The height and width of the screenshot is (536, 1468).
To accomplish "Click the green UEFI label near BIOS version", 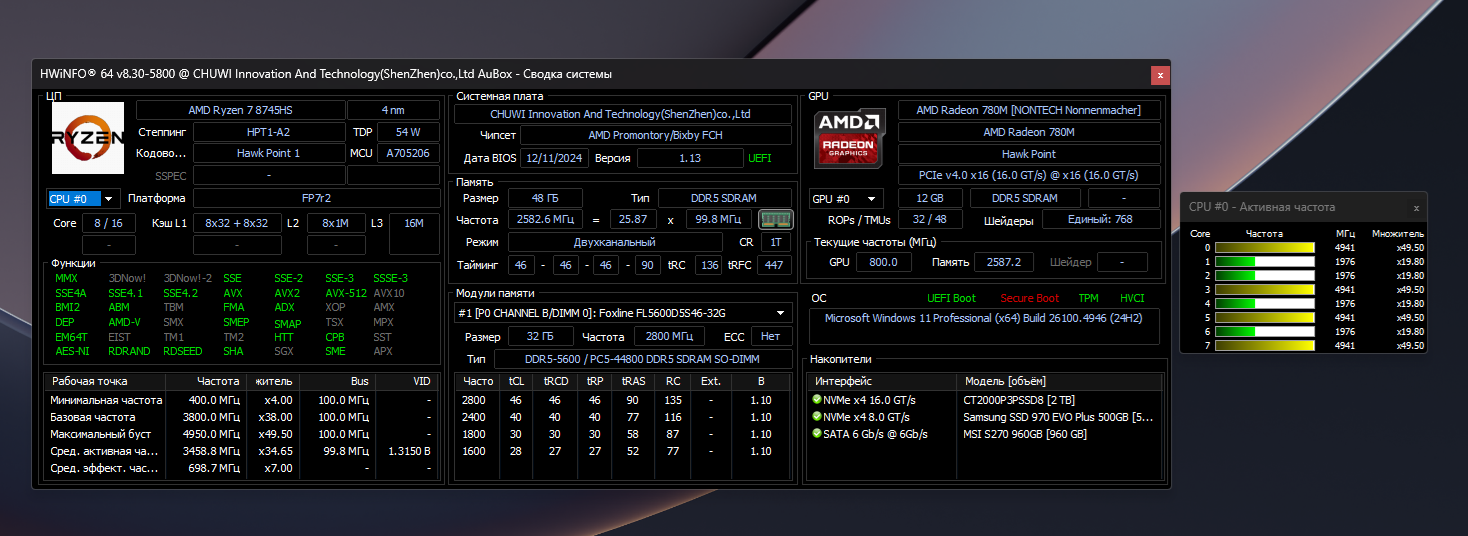I will coord(760,158).
